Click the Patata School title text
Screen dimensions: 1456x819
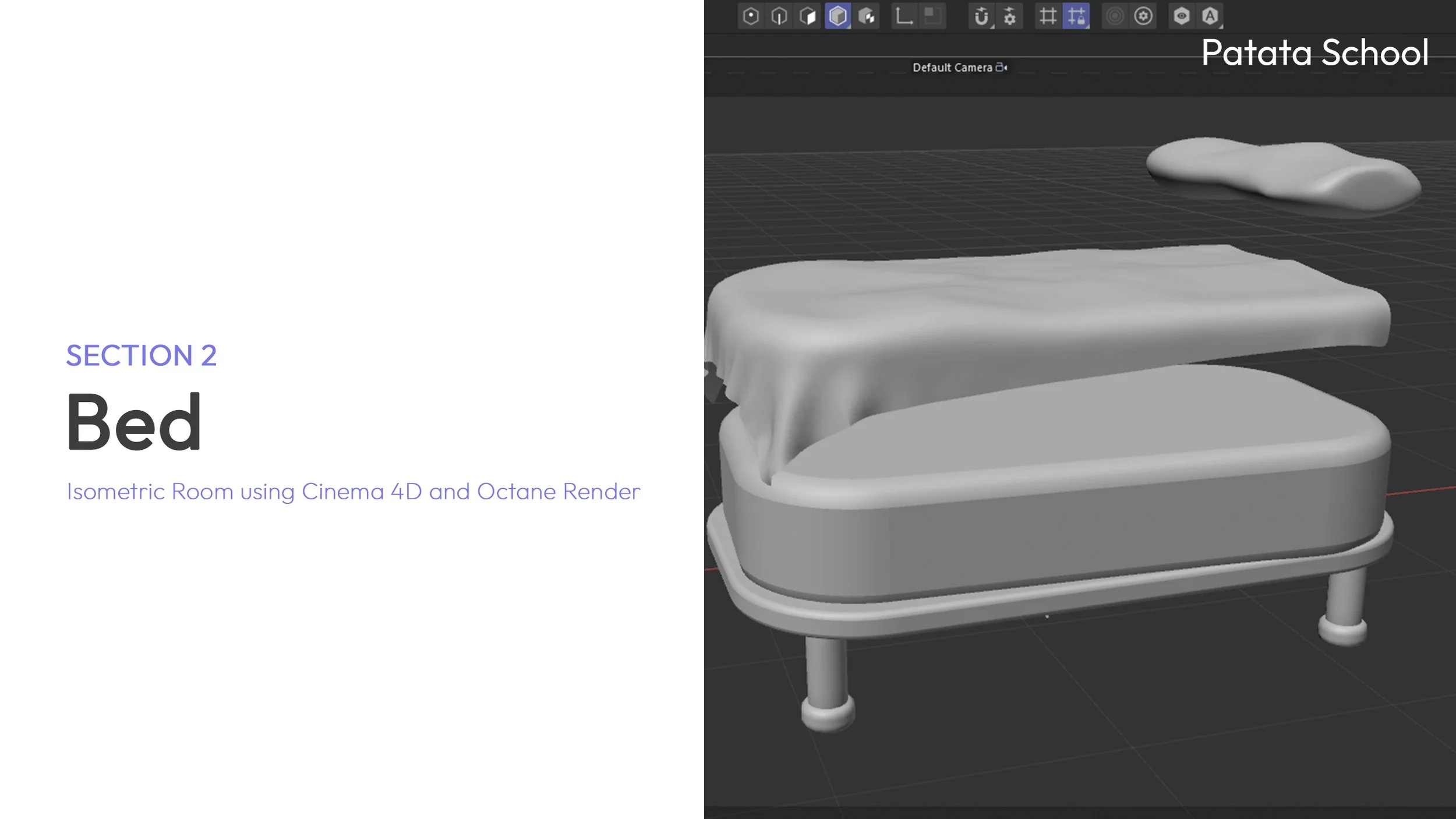tap(1314, 52)
